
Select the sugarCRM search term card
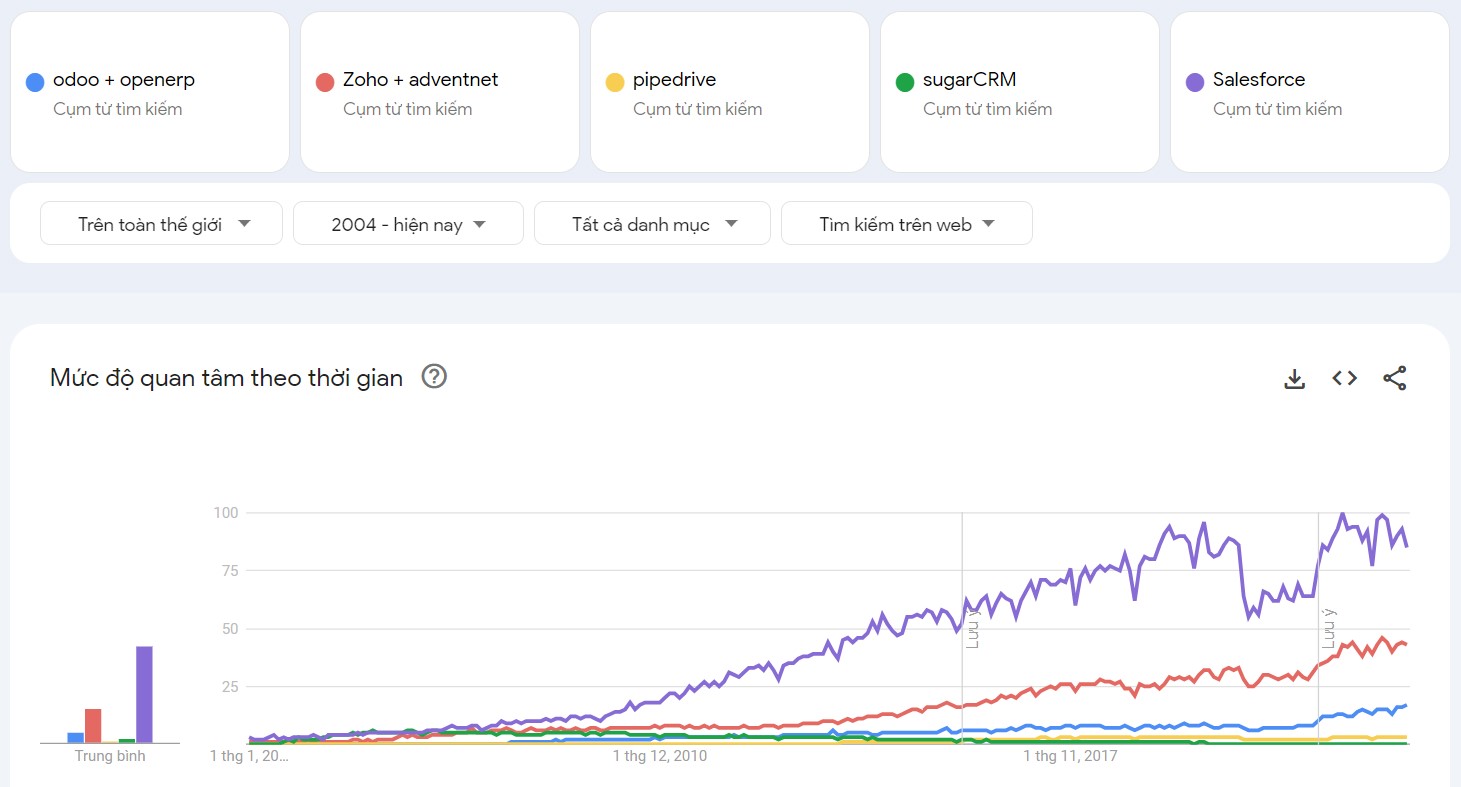point(1019,92)
